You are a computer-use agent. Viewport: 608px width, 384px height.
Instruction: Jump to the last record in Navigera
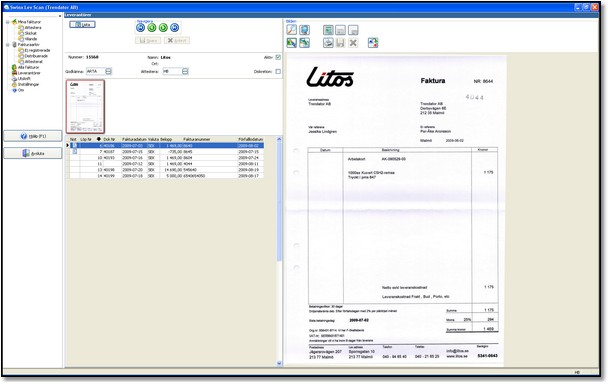174,28
